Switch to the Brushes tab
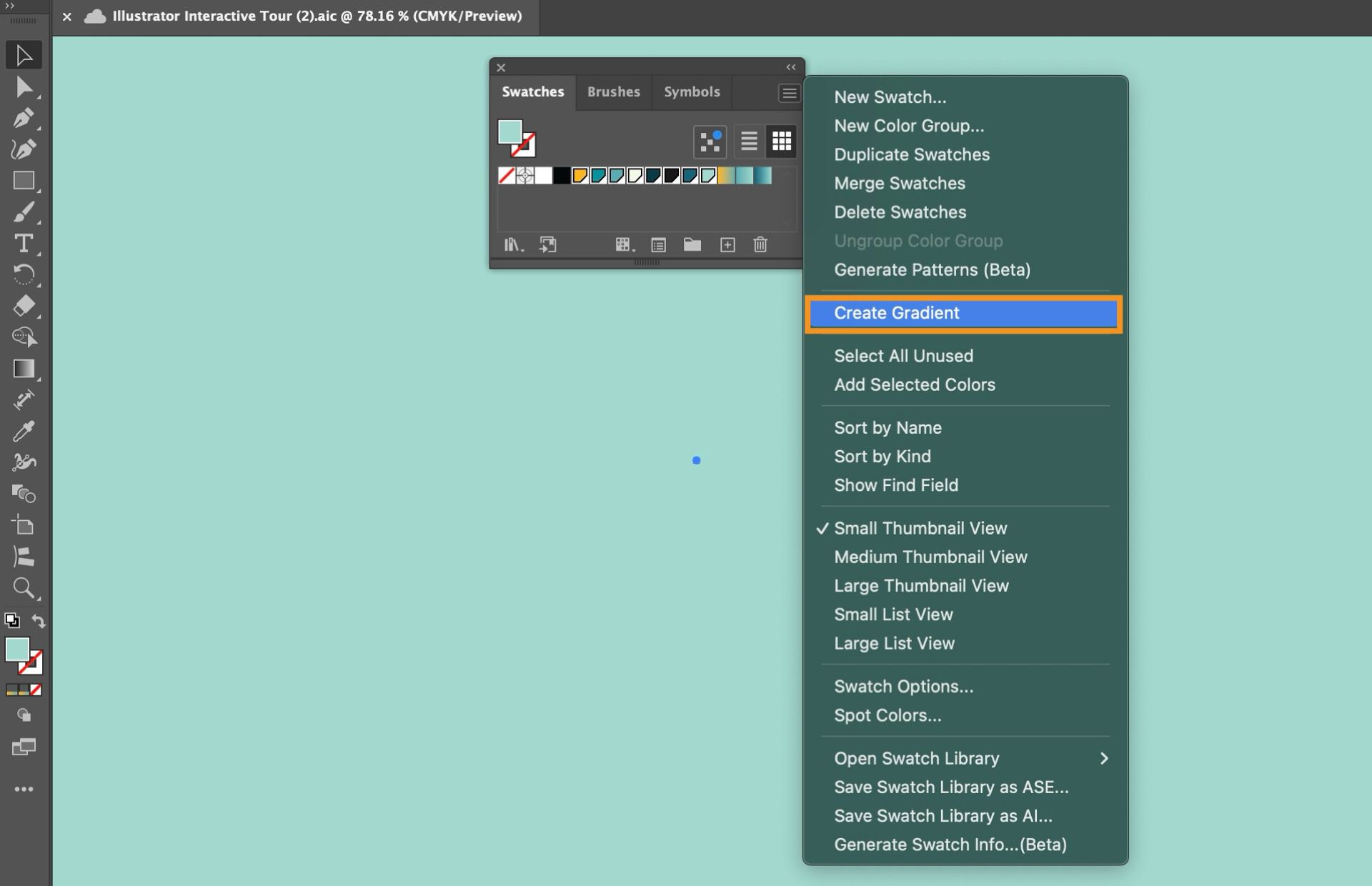This screenshot has width=1372, height=886. pyautogui.click(x=613, y=91)
